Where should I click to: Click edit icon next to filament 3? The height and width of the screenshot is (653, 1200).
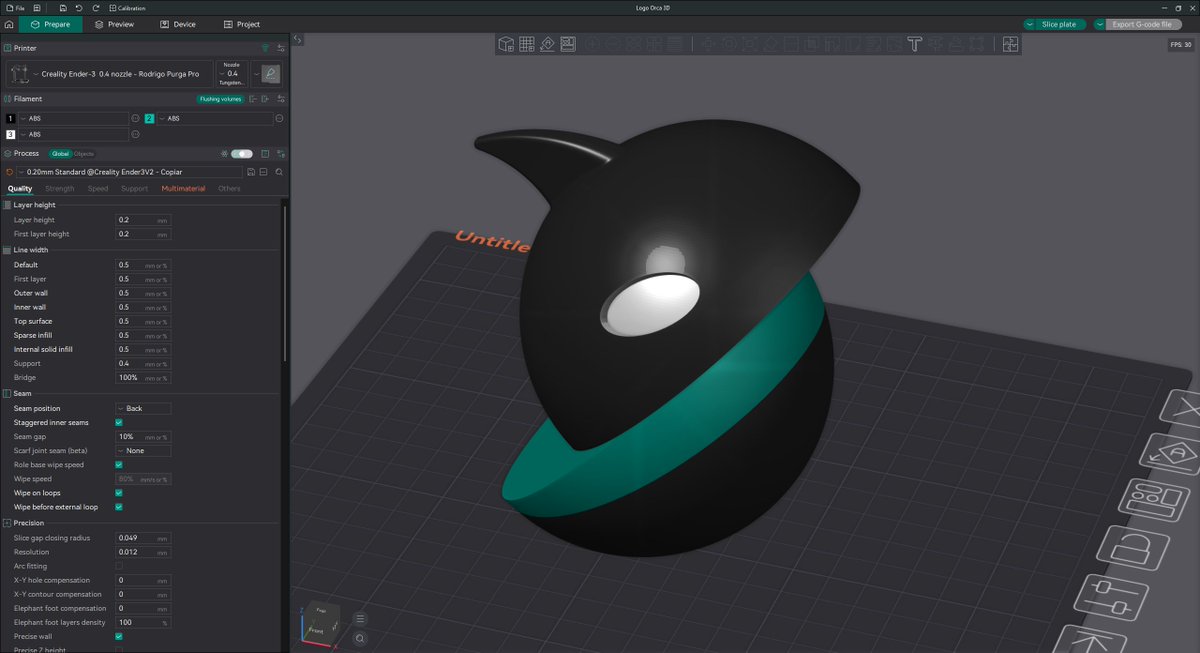pyautogui.click(x=136, y=134)
